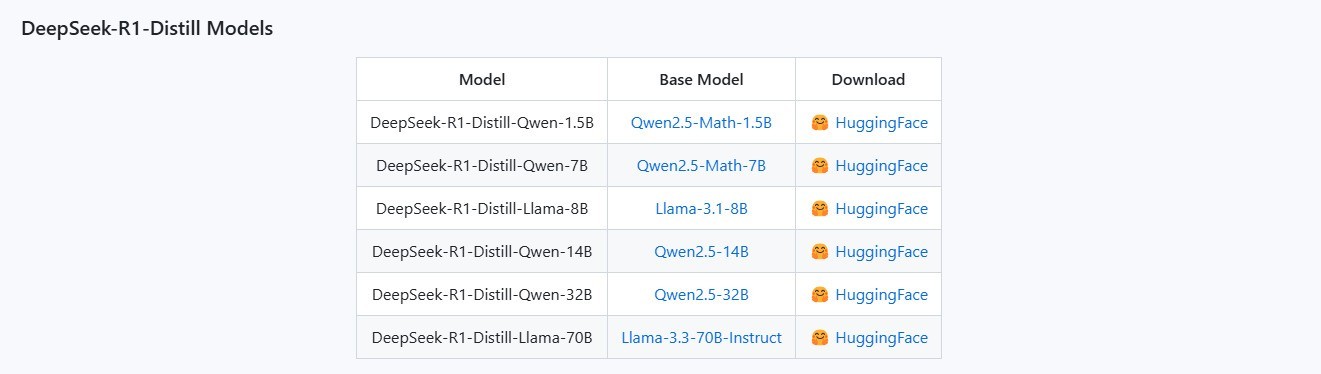
Task: Click the hugging face emoji in Llama-70B row
Action: pos(819,338)
